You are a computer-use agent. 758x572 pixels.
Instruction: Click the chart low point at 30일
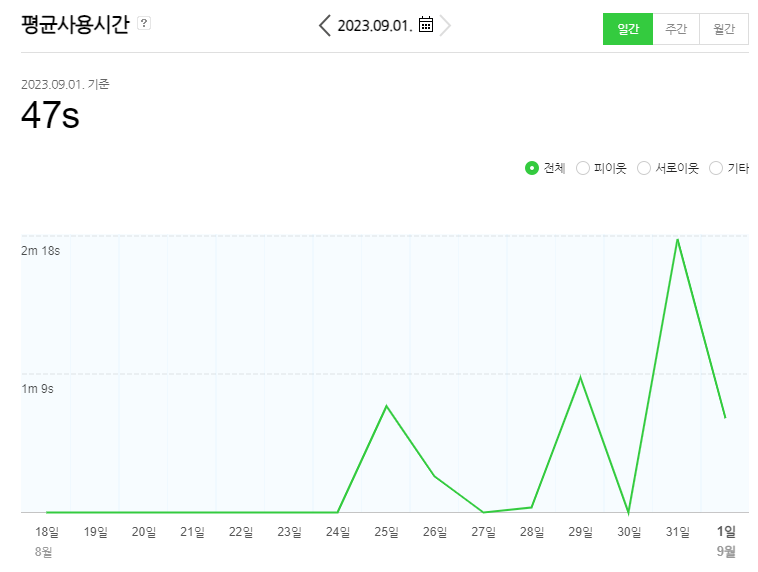click(628, 512)
